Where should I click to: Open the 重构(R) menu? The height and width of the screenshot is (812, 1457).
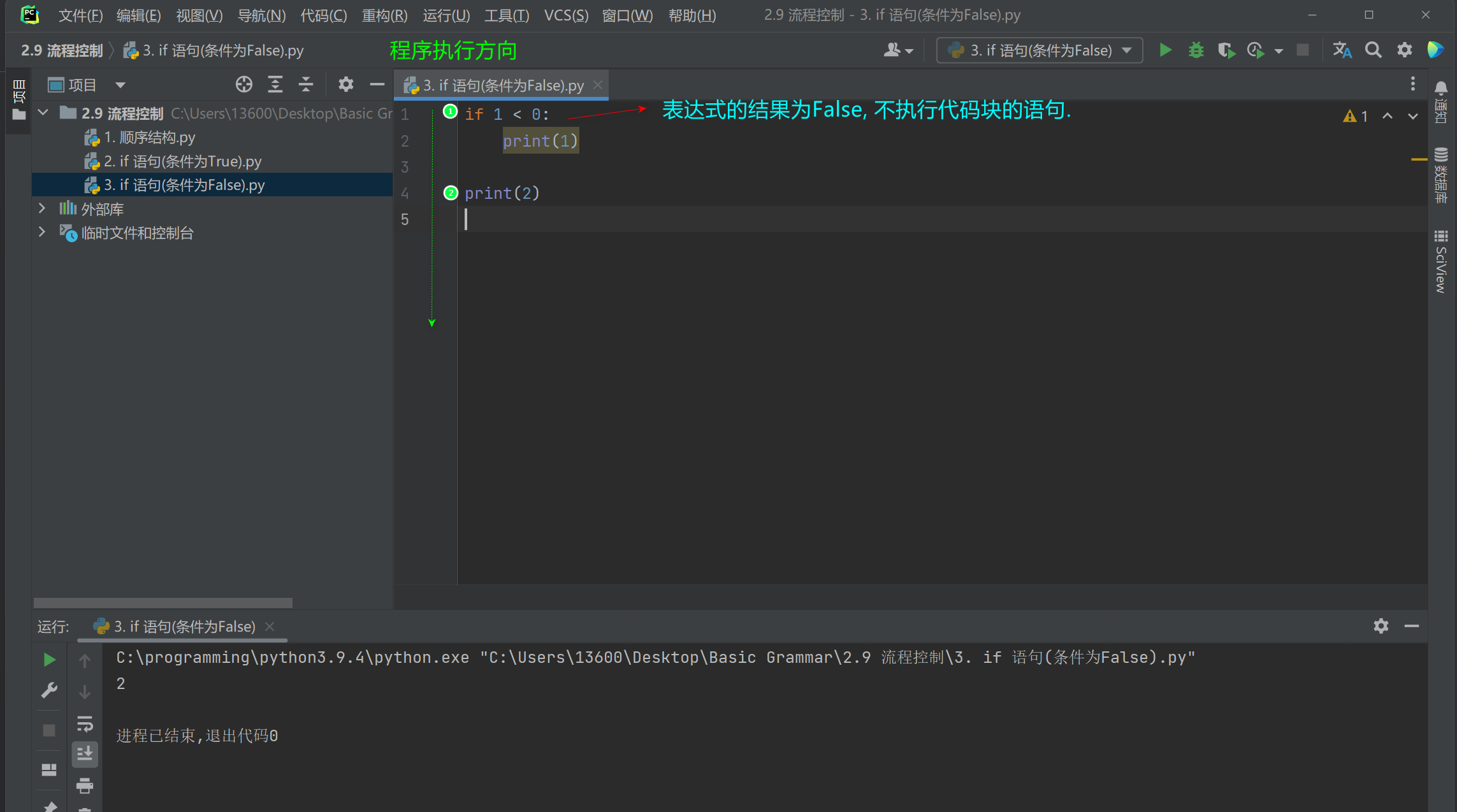pyautogui.click(x=385, y=15)
